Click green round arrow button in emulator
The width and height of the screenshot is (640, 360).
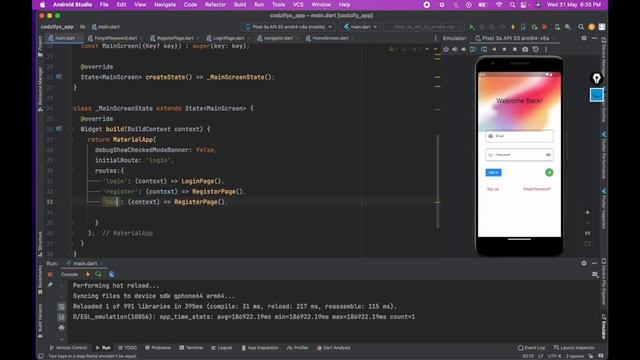[x=549, y=173]
